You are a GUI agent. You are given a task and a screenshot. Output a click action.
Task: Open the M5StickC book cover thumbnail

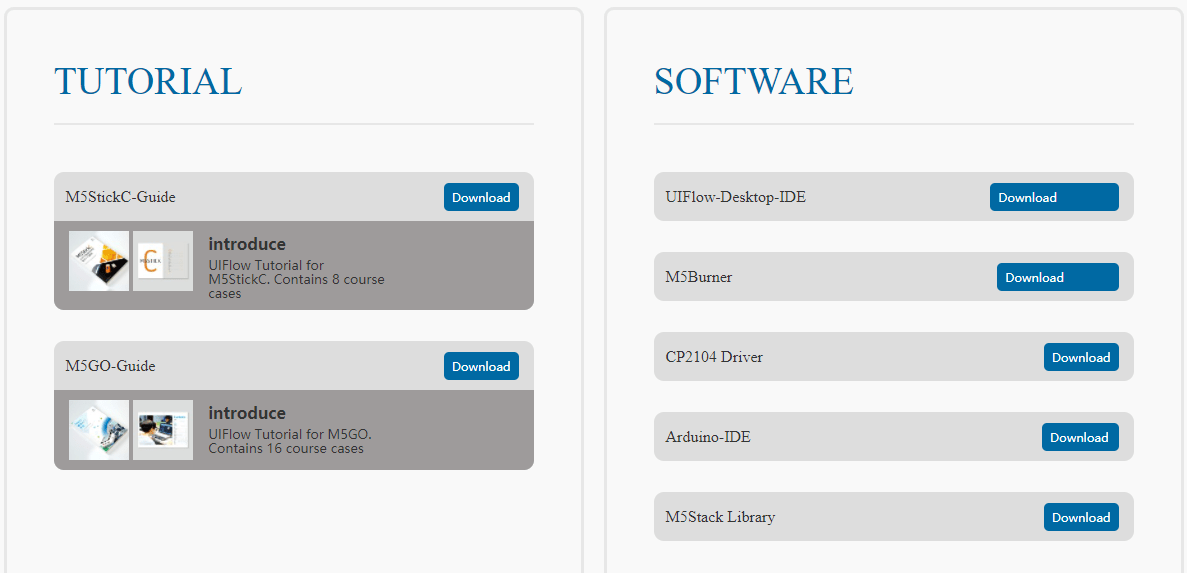coord(99,261)
